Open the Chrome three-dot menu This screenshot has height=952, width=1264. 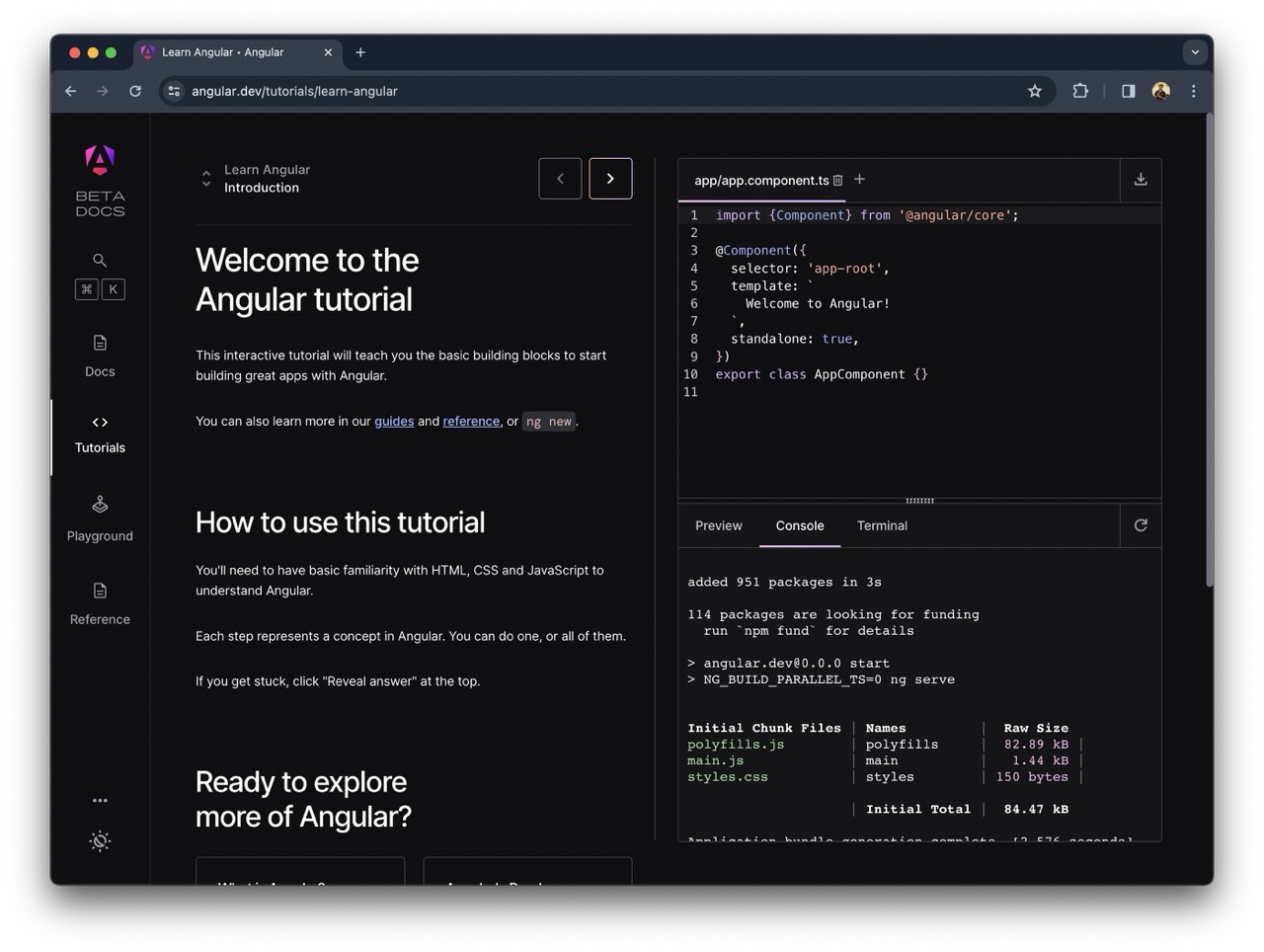[1194, 91]
